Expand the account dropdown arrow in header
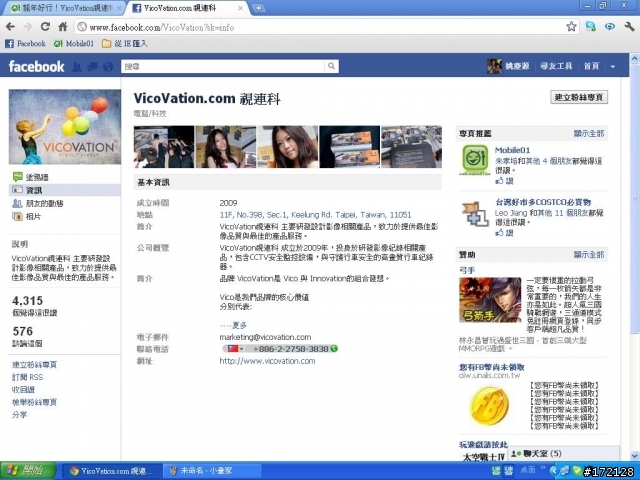Screen dimensions: 640x480 [613, 67]
